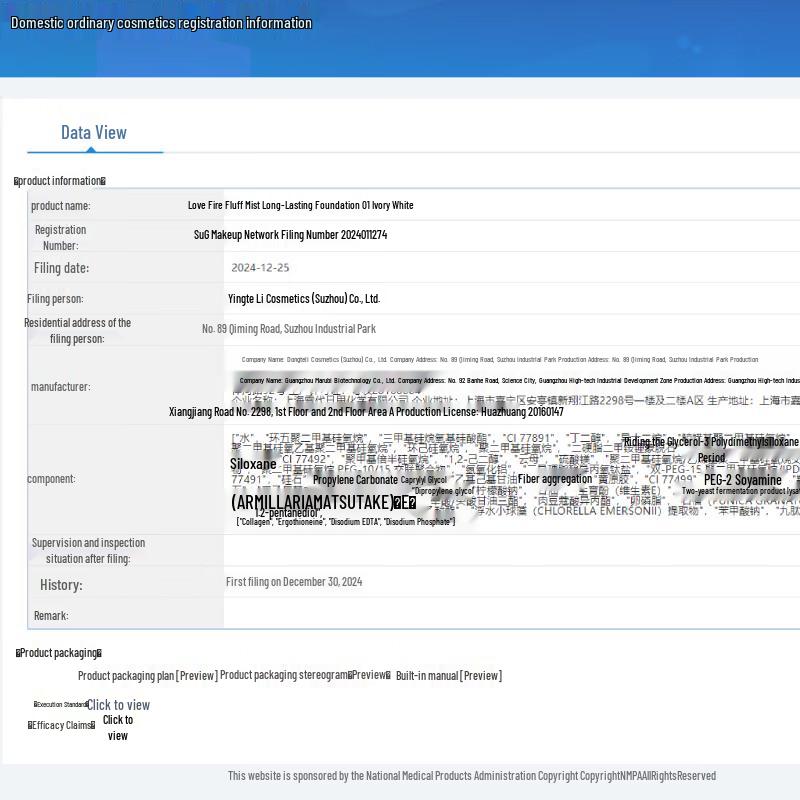Click the 'manufacturer:' row label
800x800 pixels.
coord(61,387)
